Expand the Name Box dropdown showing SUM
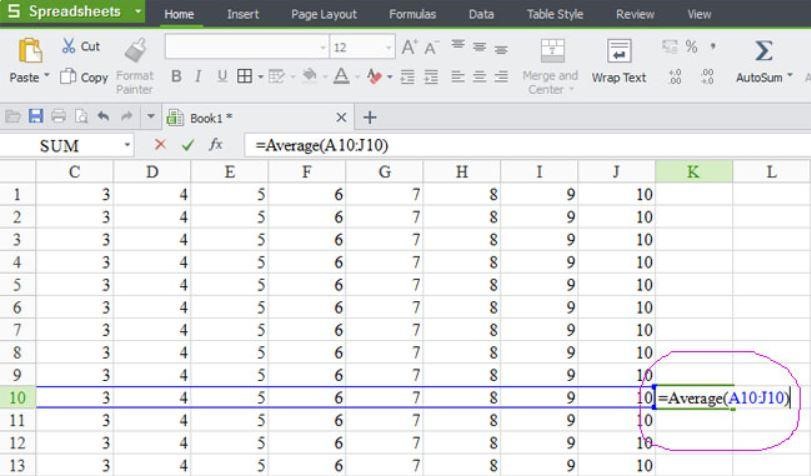The width and height of the screenshot is (811, 476). click(x=127, y=146)
